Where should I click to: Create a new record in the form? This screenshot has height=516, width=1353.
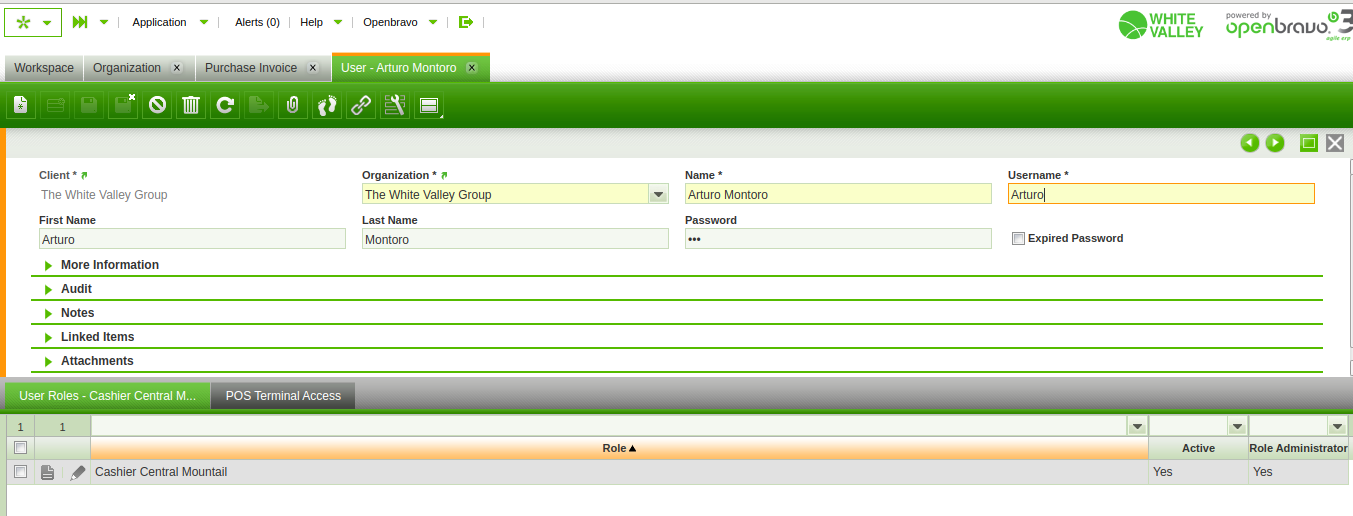21,104
